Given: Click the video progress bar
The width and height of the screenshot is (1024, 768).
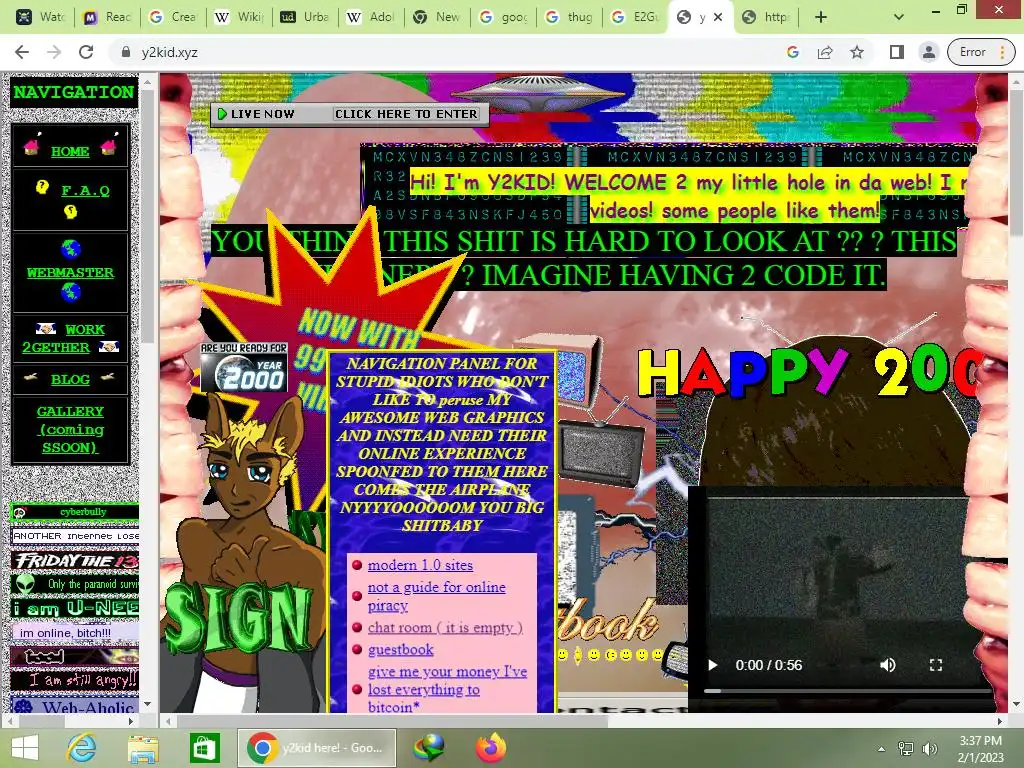Looking at the screenshot, I should click(848, 690).
